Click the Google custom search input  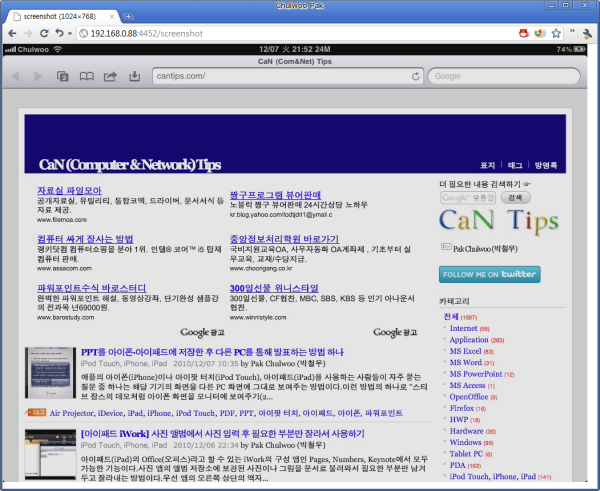tap(468, 198)
